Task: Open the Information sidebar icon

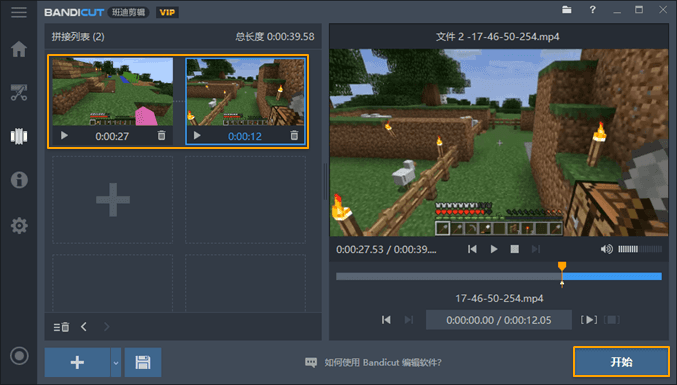Action: coord(19,180)
